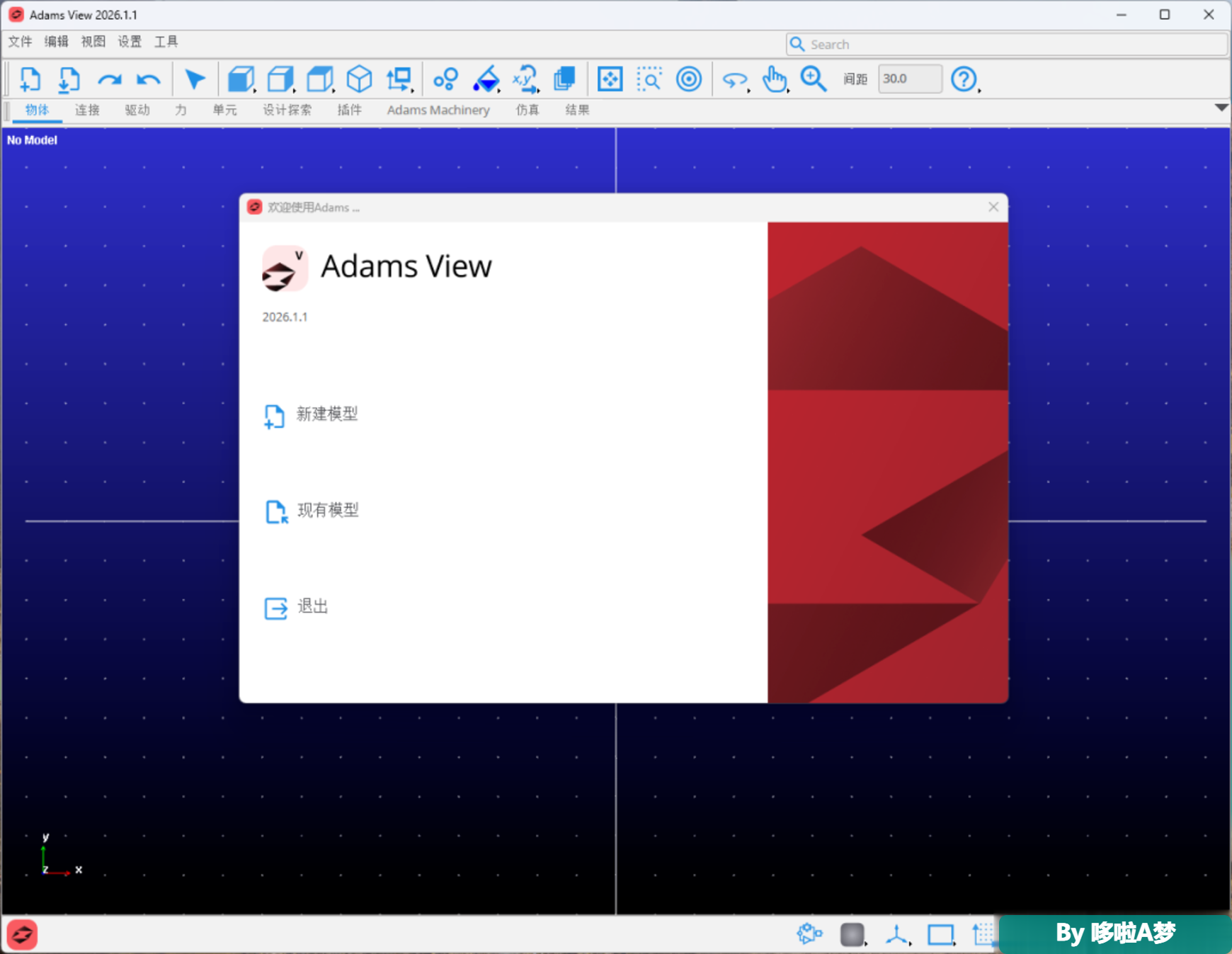Open the 工具 menu
The image size is (1232, 954).
tap(166, 42)
